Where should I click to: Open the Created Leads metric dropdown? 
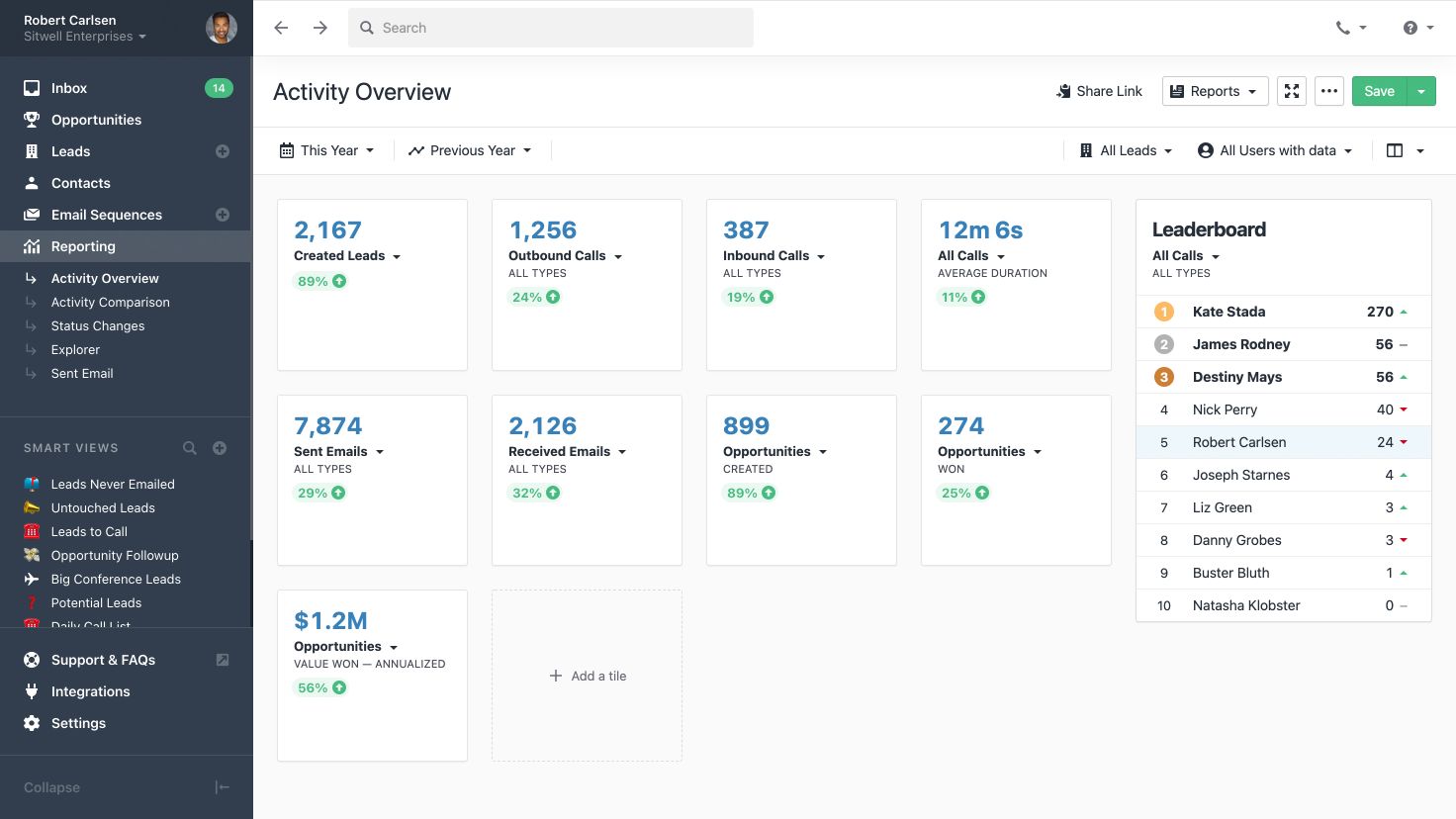click(x=346, y=255)
